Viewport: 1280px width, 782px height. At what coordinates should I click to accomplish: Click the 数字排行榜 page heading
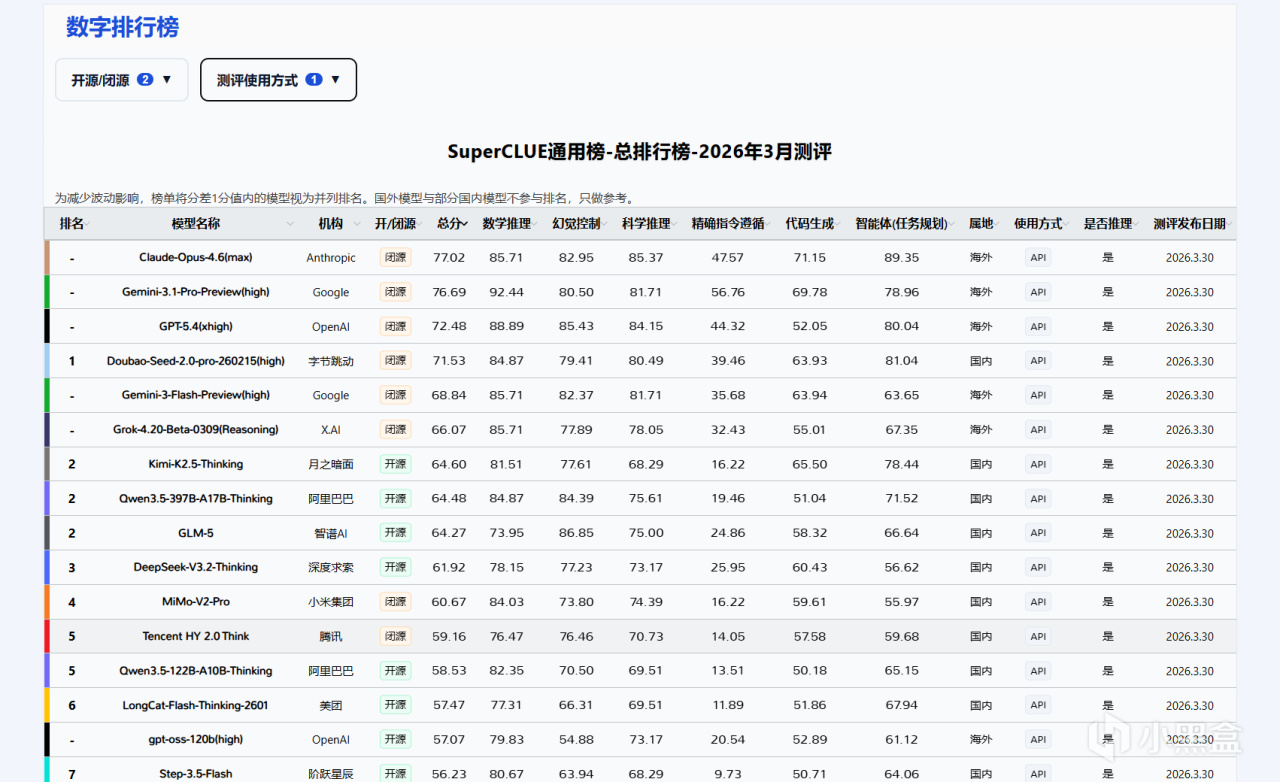123,27
